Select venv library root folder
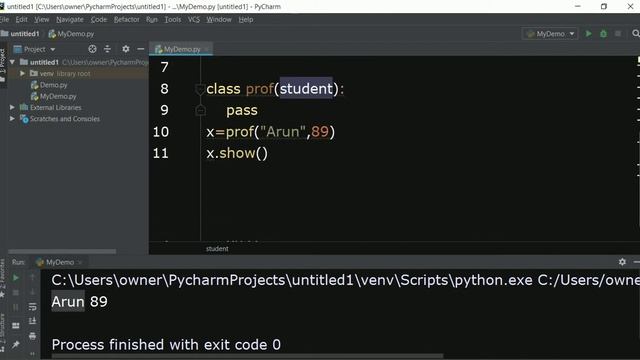This screenshot has height=360, width=640. pyautogui.click(x=60, y=73)
